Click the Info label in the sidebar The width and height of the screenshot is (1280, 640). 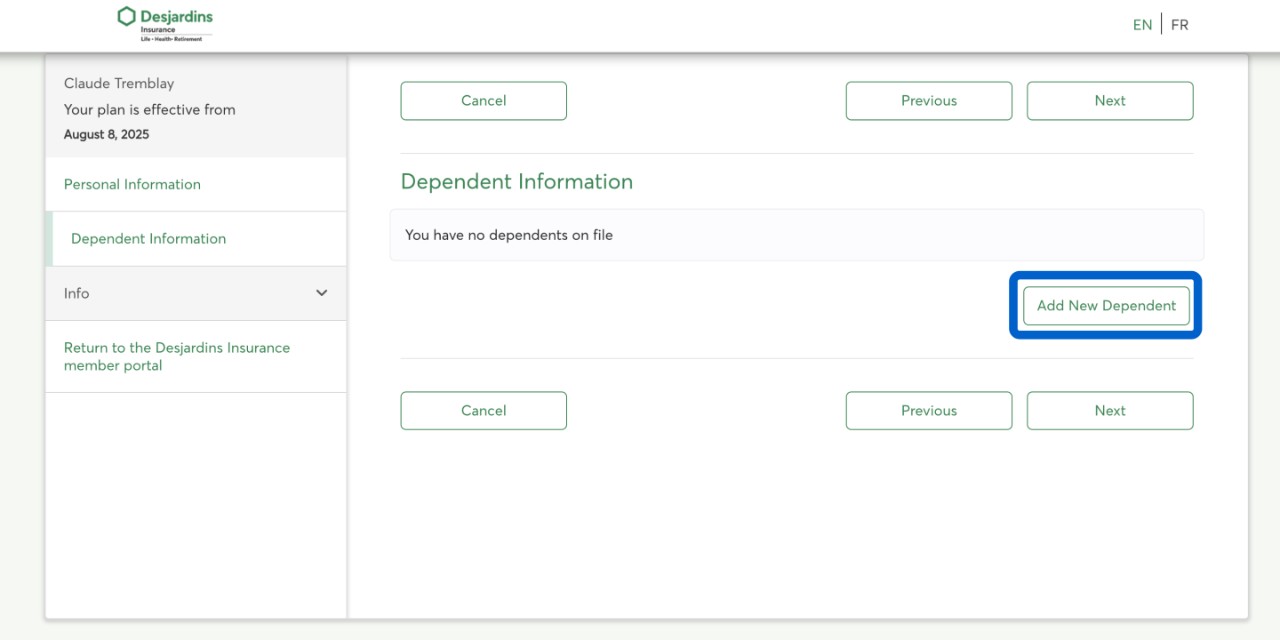pos(77,293)
